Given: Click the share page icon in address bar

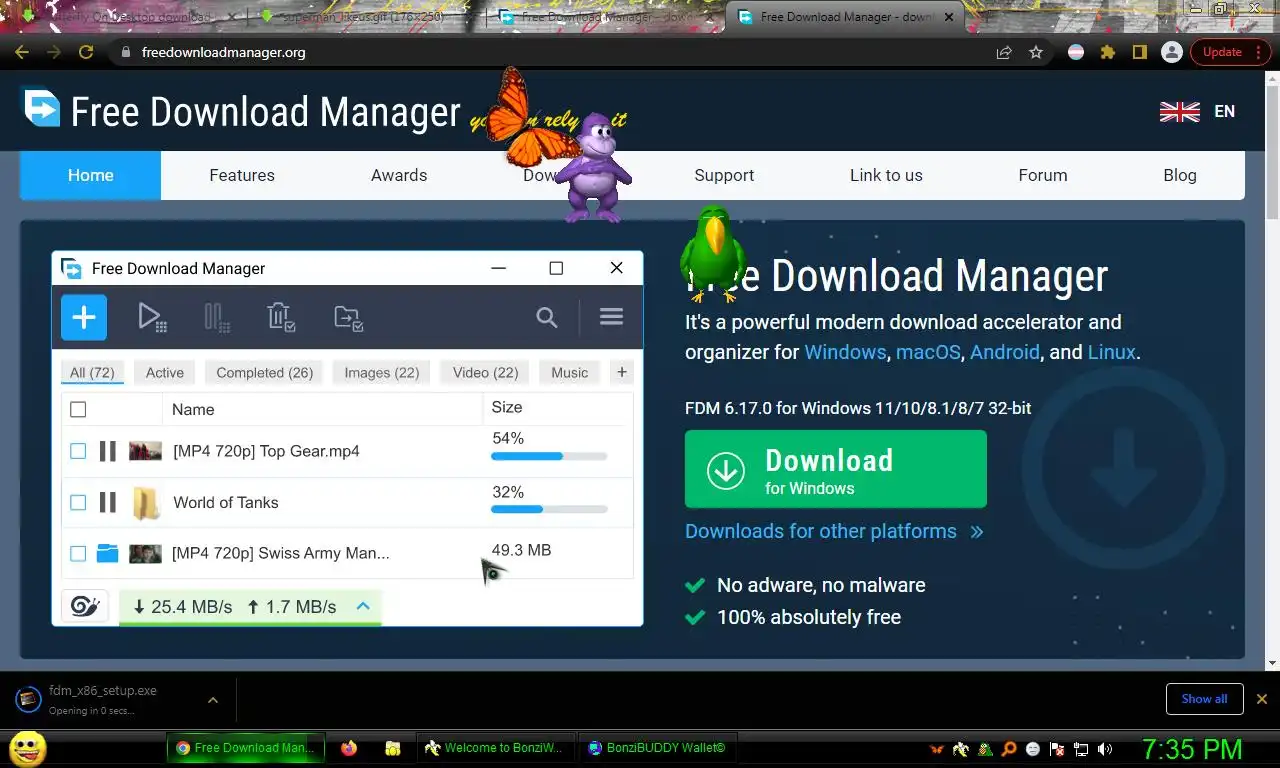Looking at the screenshot, I should [x=1003, y=52].
